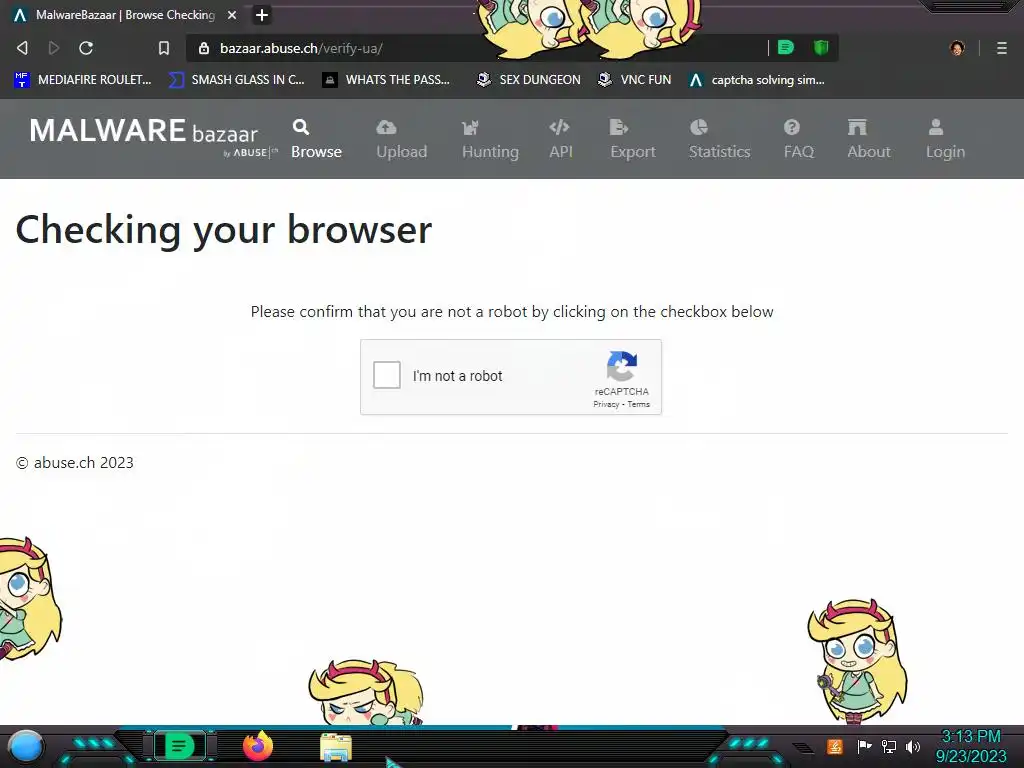The image size is (1024, 768).
Task: Click the About building icon
Action: [x=857, y=127]
